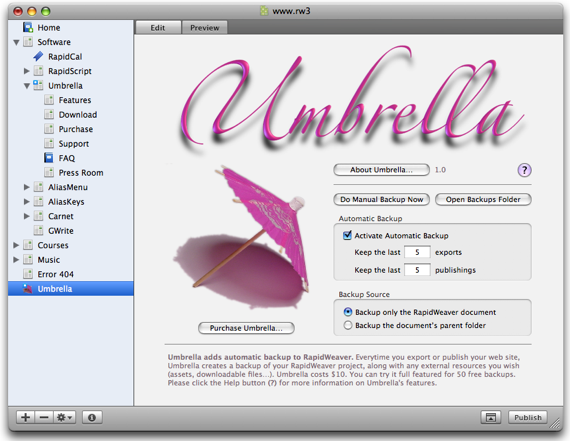Click the Press Room page icon
This screenshot has height=441, width=570.
(49, 172)
